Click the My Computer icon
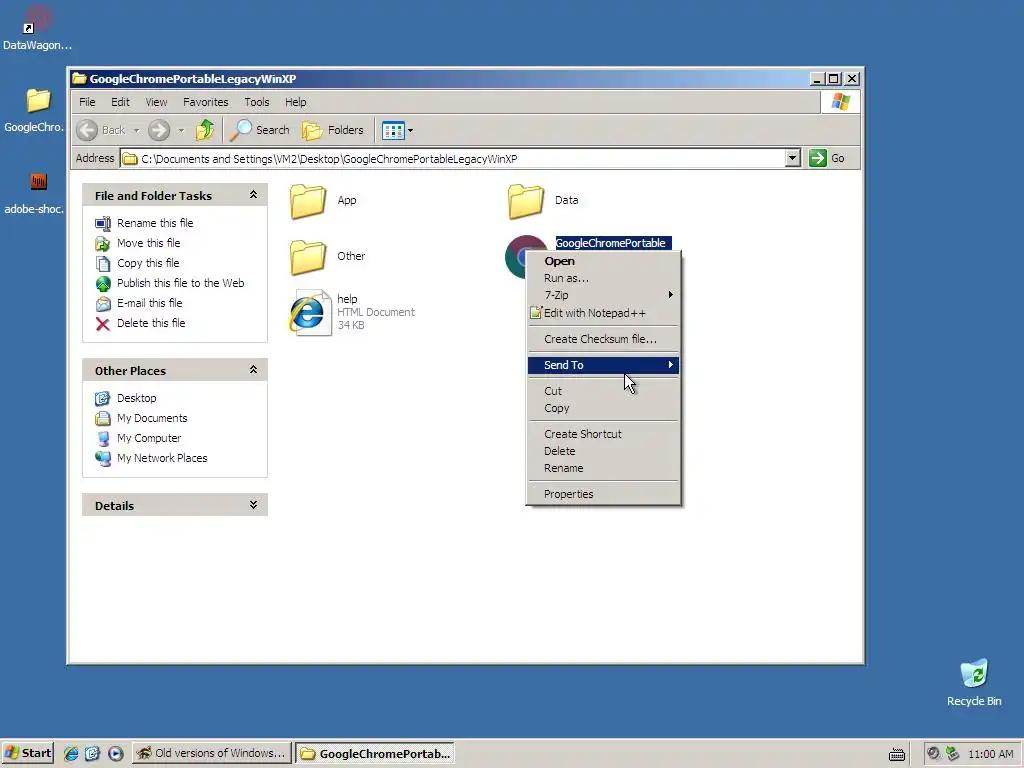 point(103,438)
